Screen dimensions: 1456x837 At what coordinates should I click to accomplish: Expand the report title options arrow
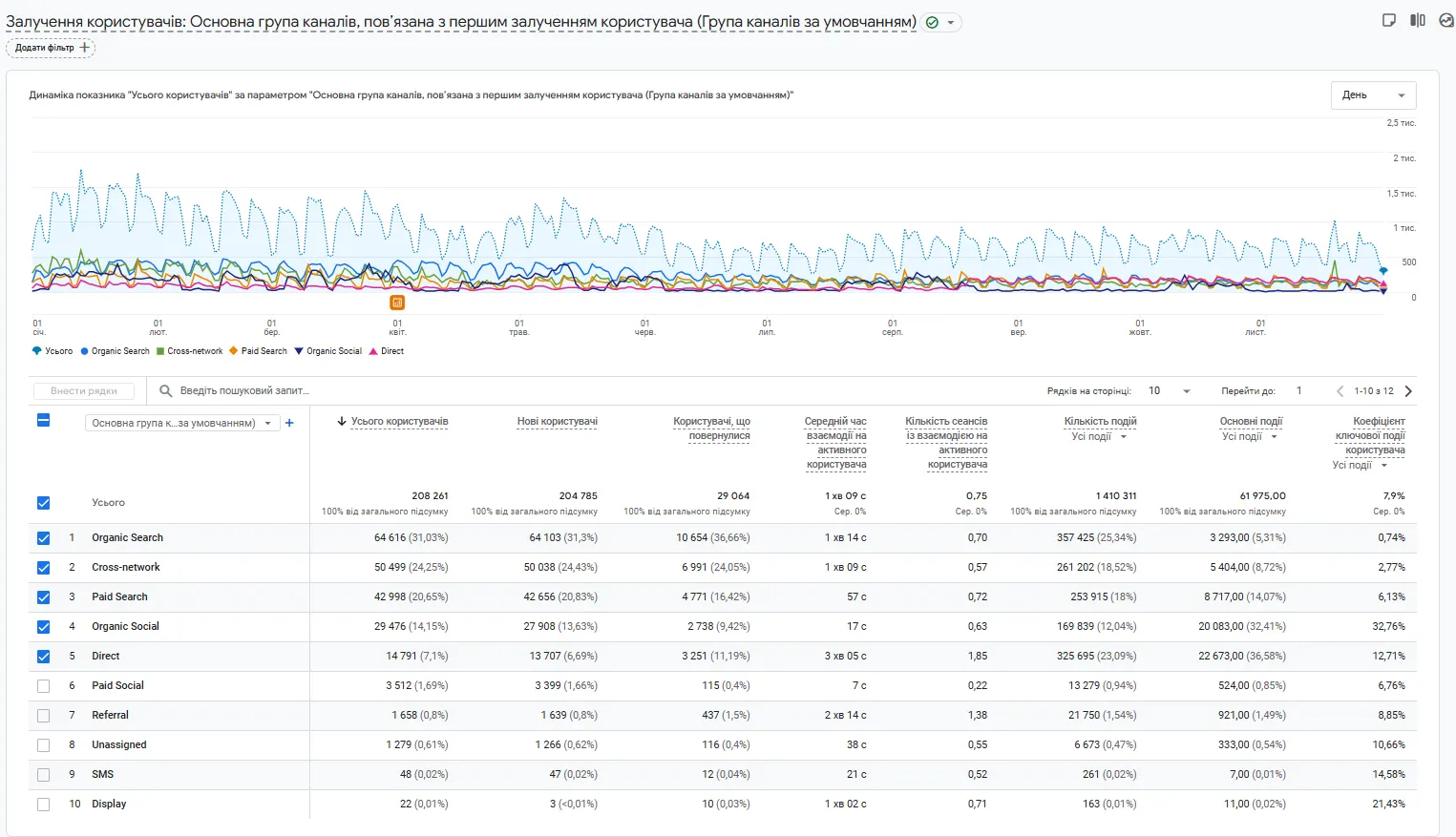tap(951, 23)
